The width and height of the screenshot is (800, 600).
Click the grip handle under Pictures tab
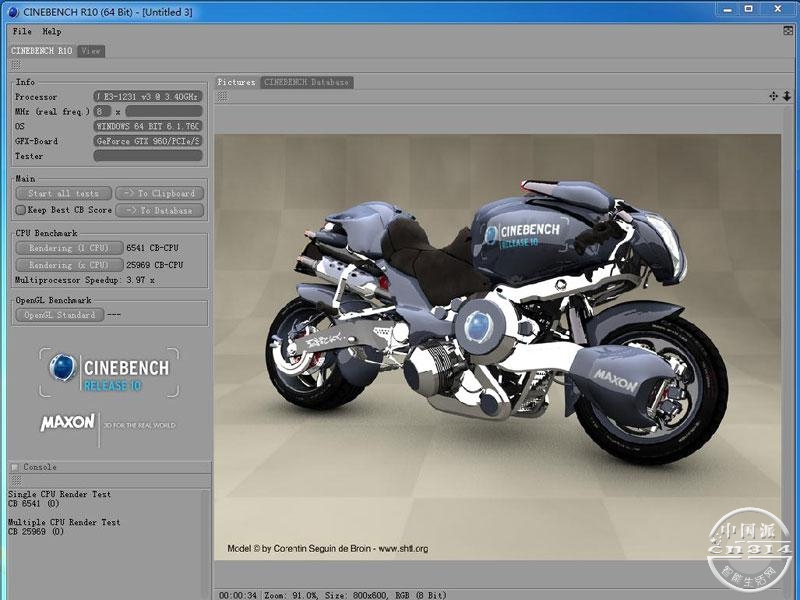(x=222, y=96)
